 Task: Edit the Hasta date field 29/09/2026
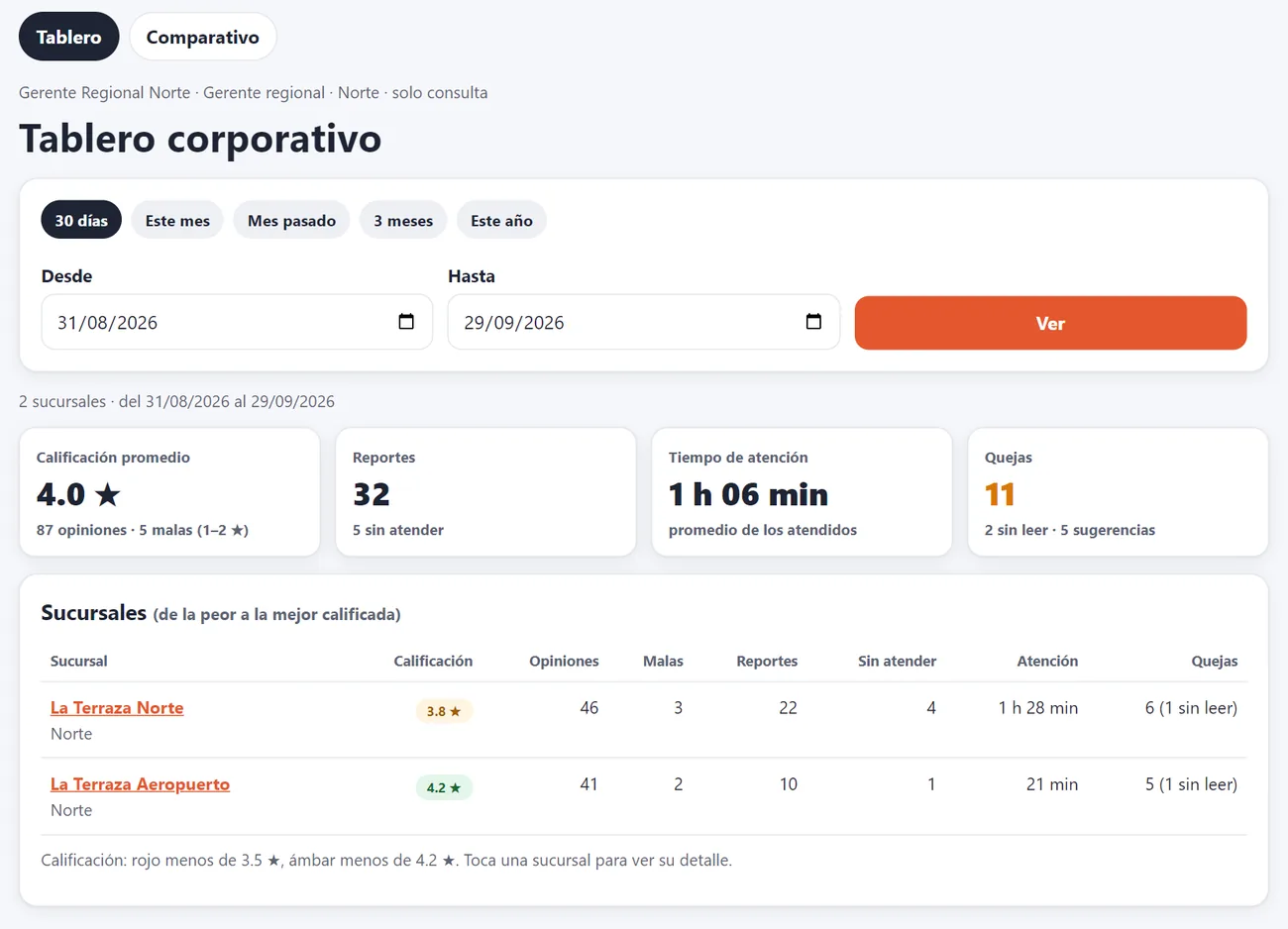coord(644,322)
